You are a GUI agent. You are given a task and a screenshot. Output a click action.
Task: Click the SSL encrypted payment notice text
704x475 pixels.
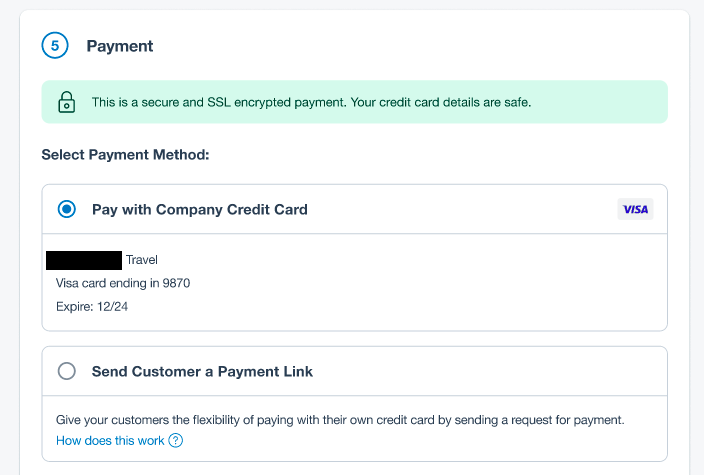click(x=312, y=102)
